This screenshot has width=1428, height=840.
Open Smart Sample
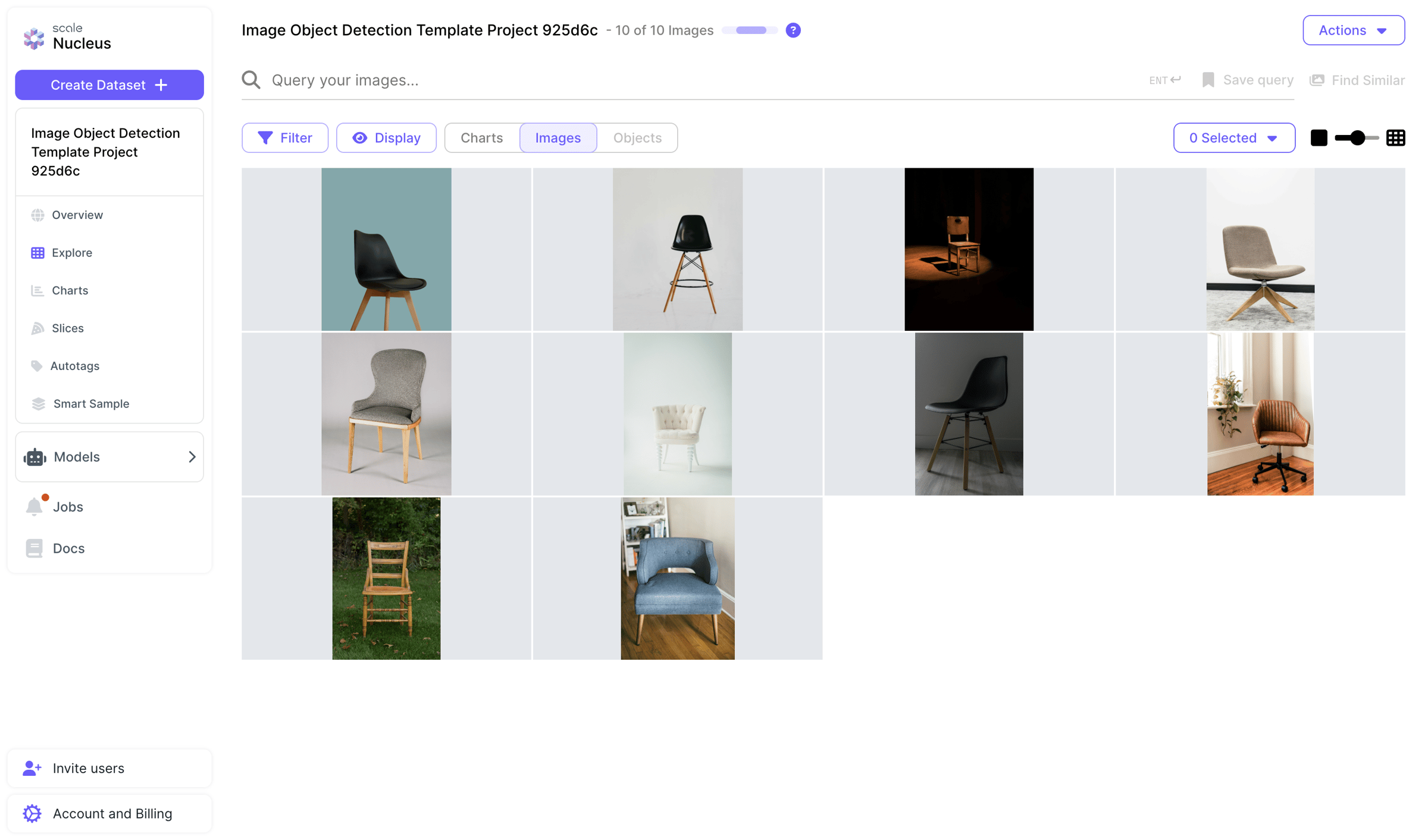click(91, 403)
